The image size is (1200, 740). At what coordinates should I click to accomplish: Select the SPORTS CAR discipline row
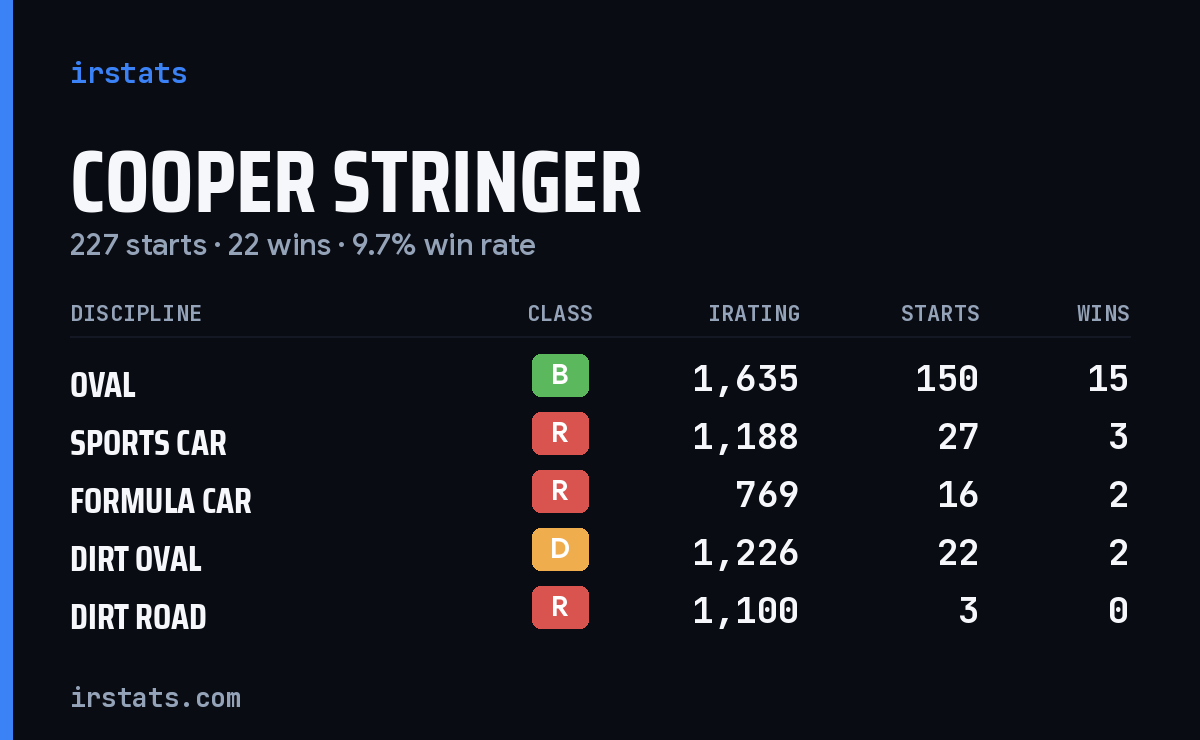click(x=600, y=437)
